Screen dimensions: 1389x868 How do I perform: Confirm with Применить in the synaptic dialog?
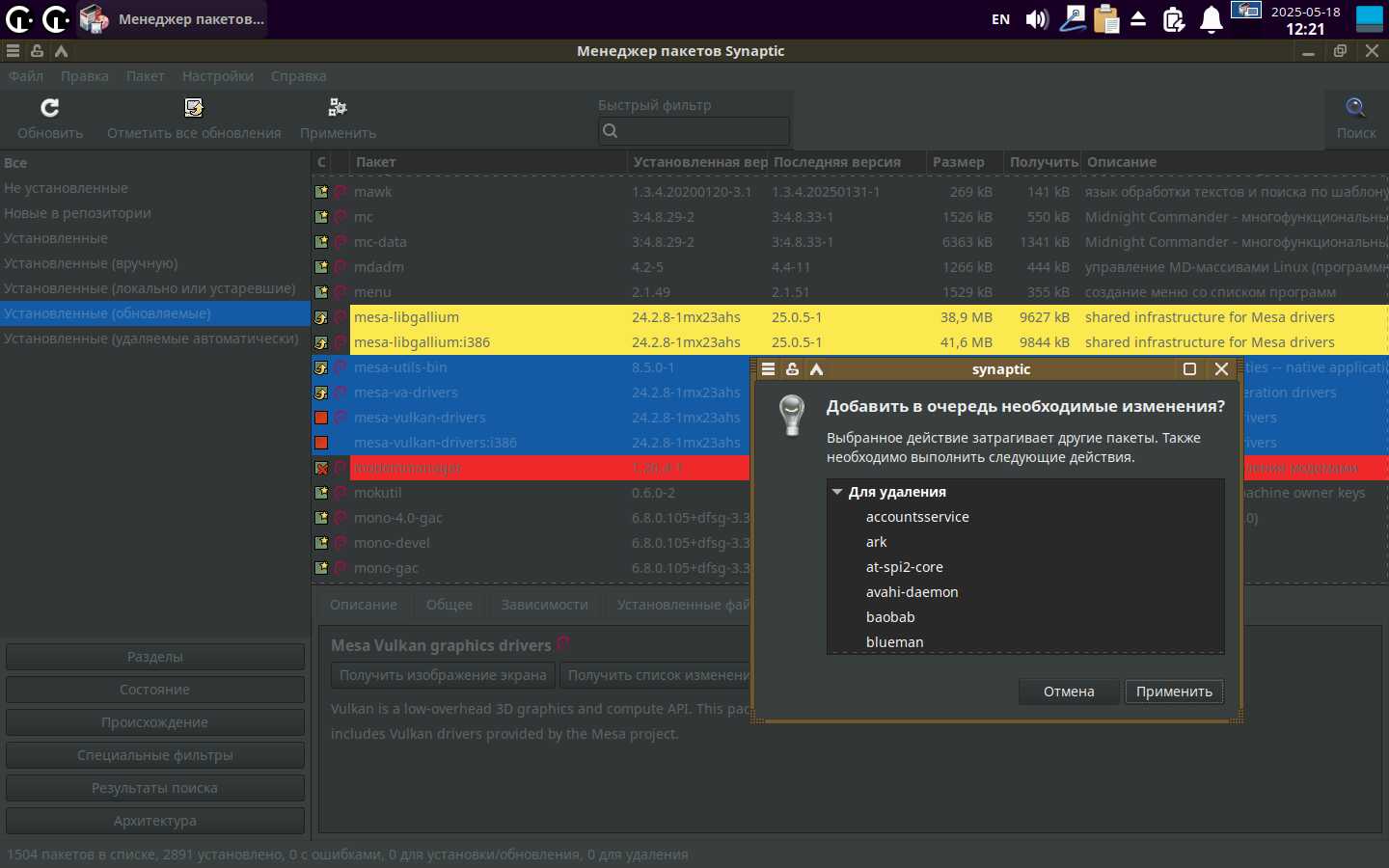point(1174,692)
